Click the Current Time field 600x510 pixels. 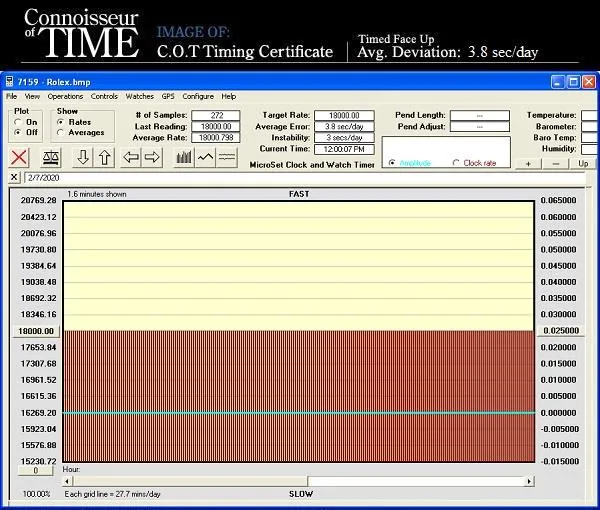[344, 149]
